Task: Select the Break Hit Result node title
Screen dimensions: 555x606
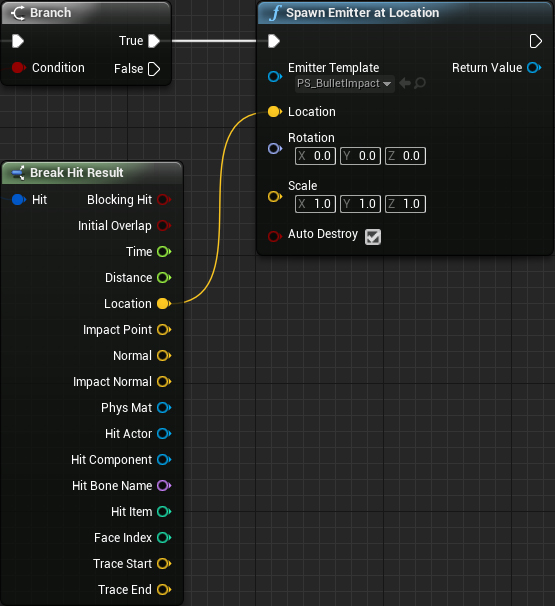Action: tap(77, 173)
